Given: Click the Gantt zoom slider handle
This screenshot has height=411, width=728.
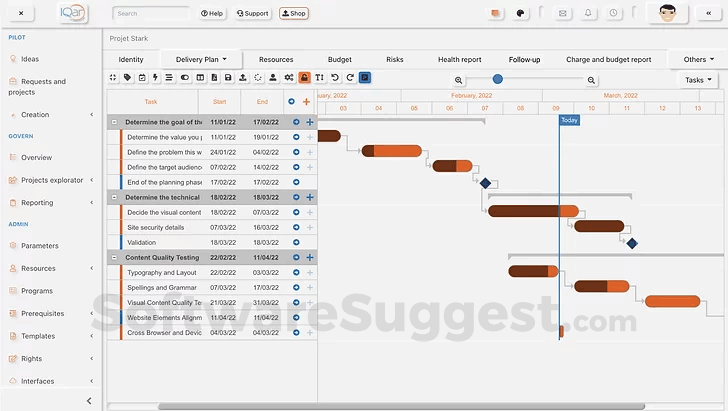Looking at the screenshot, I should 498,79.
